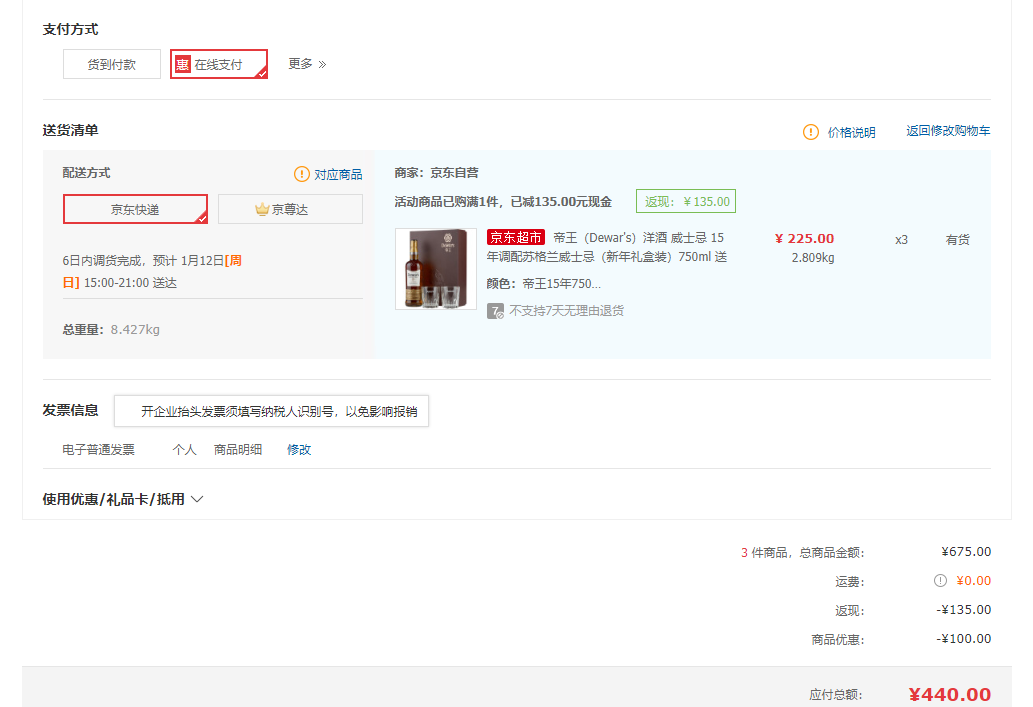1033x707 pixels.
Task: Select 在线支付 payment option
Action: click(x=219, y=64)
